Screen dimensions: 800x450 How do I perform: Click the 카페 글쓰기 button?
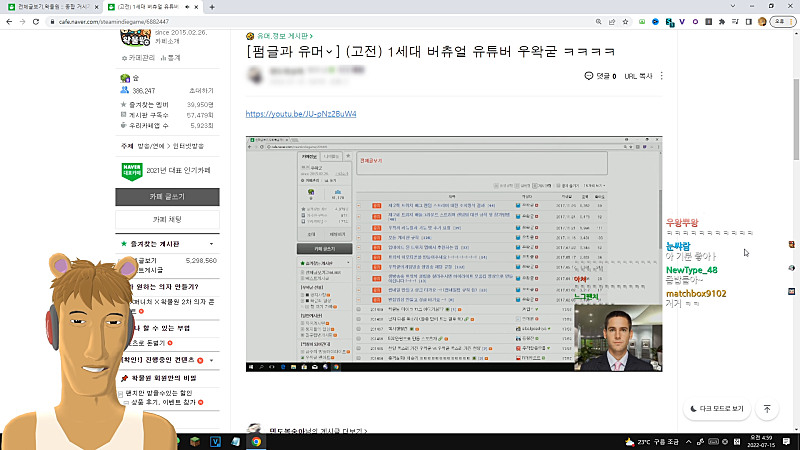coord(167,197)
